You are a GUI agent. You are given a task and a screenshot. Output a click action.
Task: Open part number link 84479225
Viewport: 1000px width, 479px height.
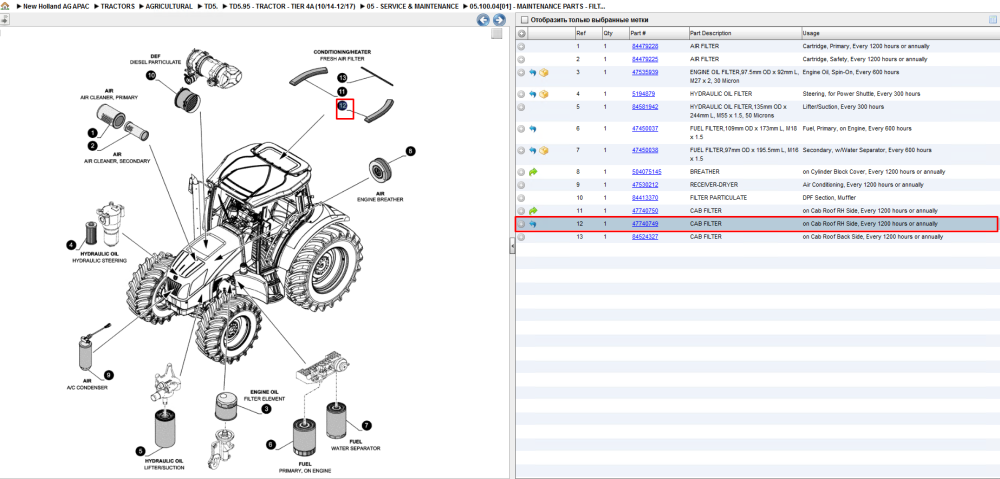(x=644, y=59)
